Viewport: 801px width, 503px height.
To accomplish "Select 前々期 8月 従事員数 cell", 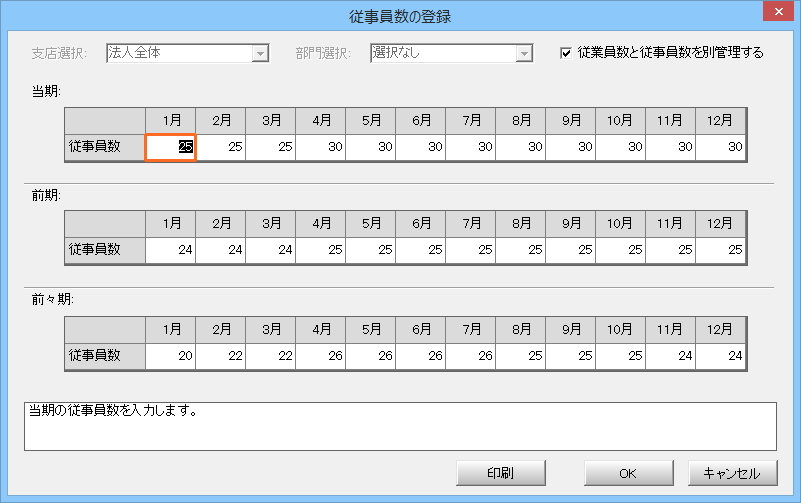I will (x=521, y=356).
